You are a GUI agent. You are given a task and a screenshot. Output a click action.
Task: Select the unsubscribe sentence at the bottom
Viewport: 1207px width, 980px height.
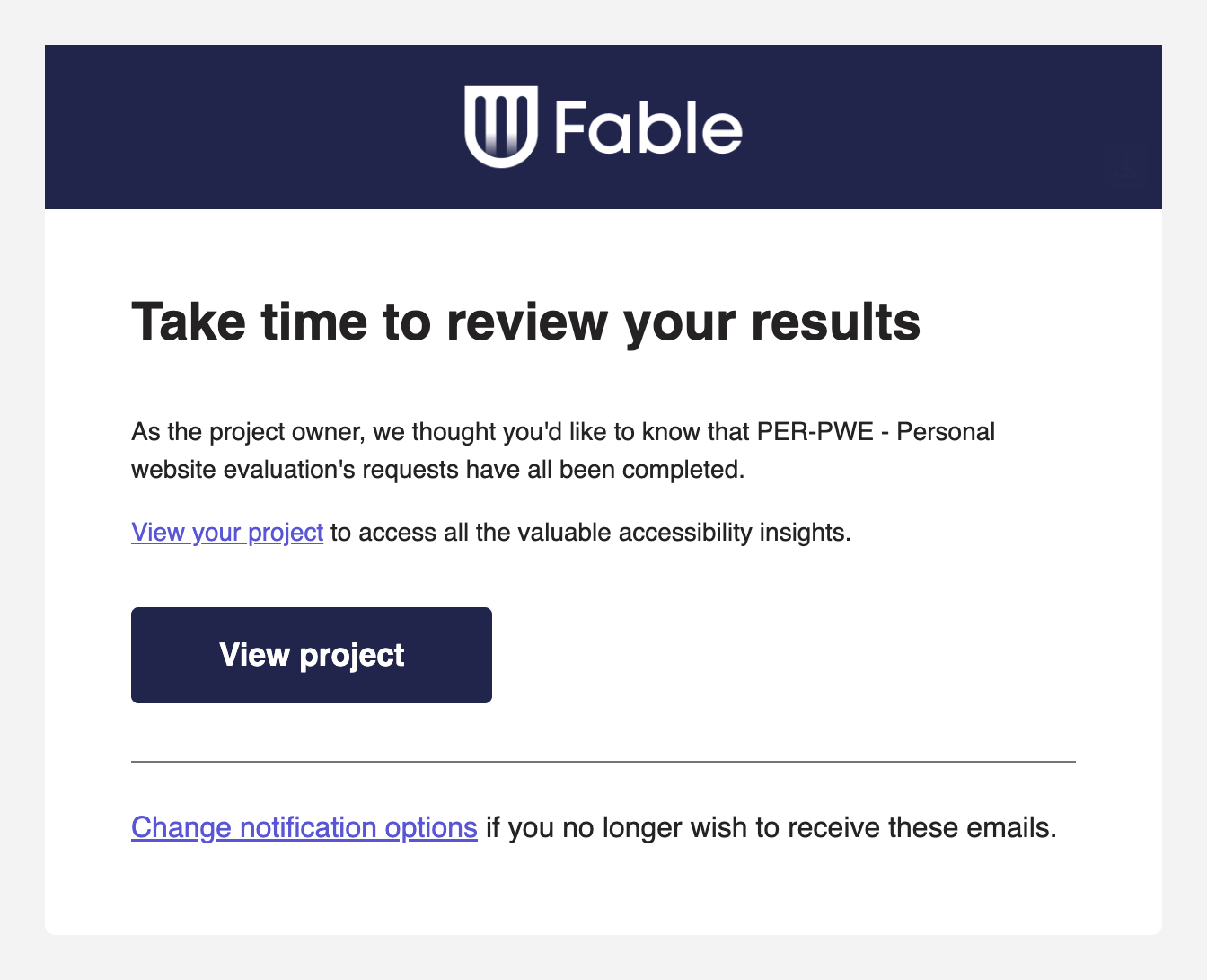pyautogui.click(x=594, y=827)
